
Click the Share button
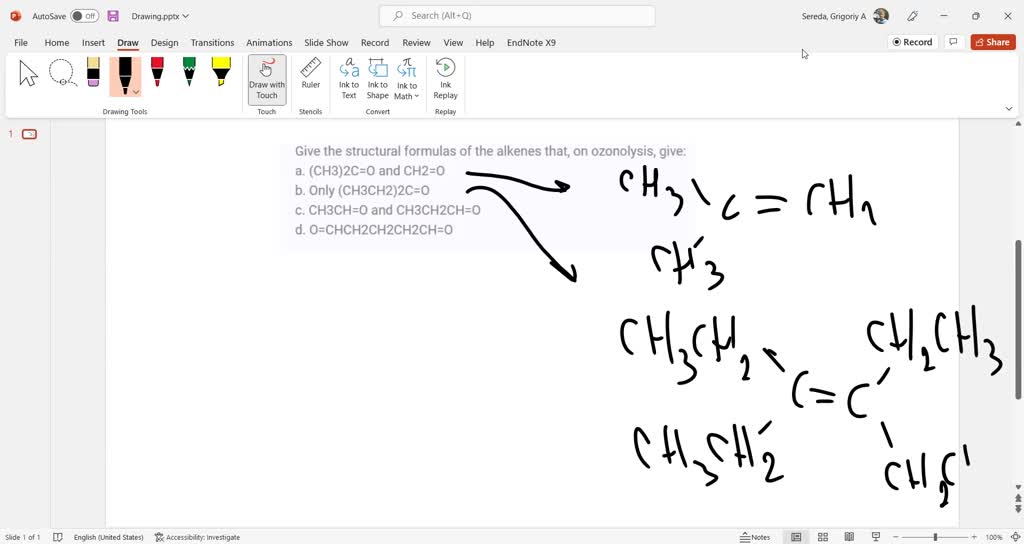point(992,42)
